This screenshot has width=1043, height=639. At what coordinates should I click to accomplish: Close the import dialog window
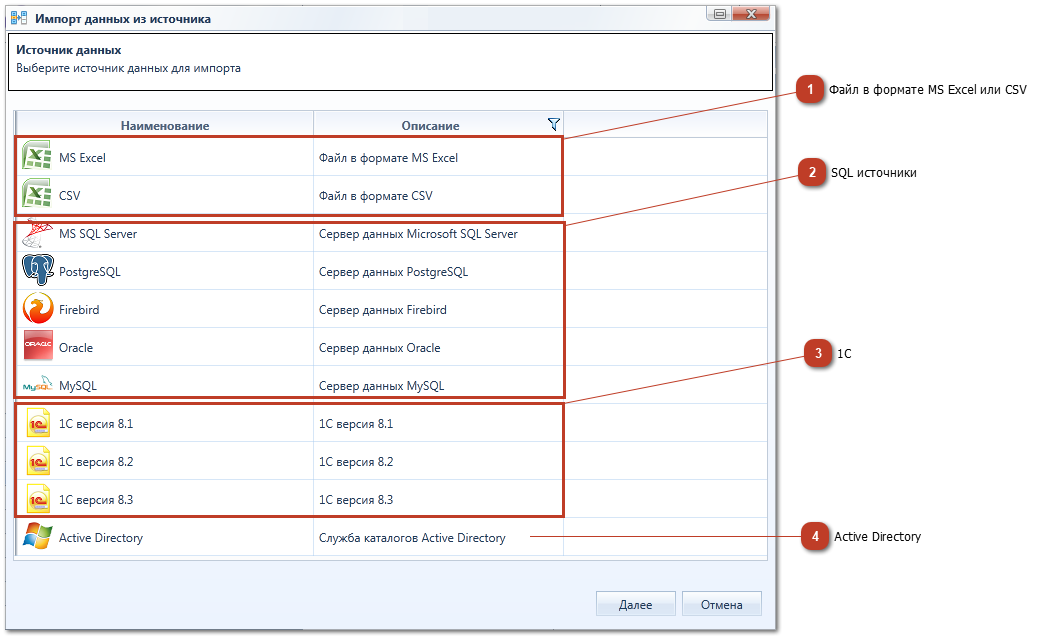pyautogui.click(x=751, y=14)
